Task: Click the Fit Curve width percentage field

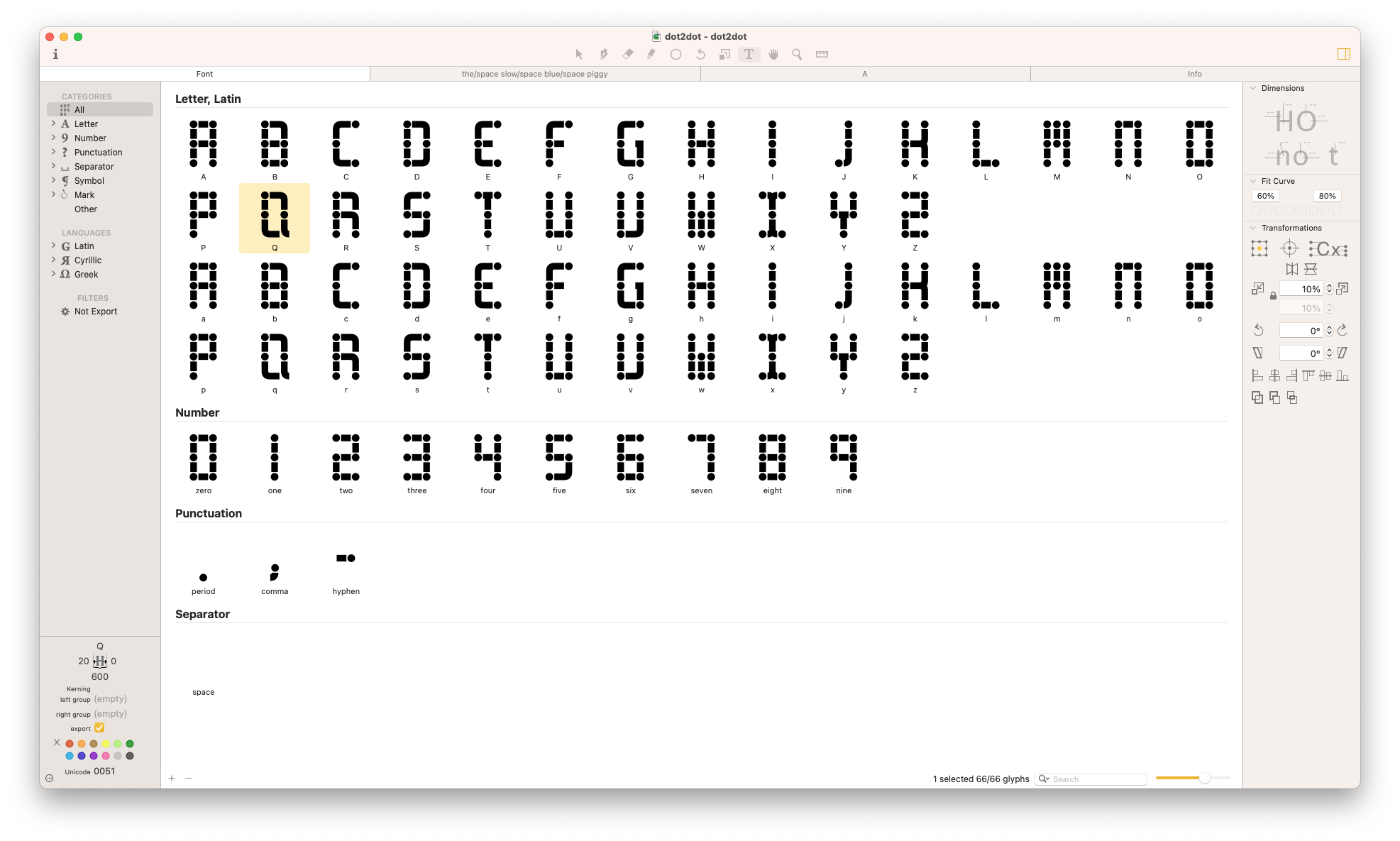Action: click(x=1269, y=195)
